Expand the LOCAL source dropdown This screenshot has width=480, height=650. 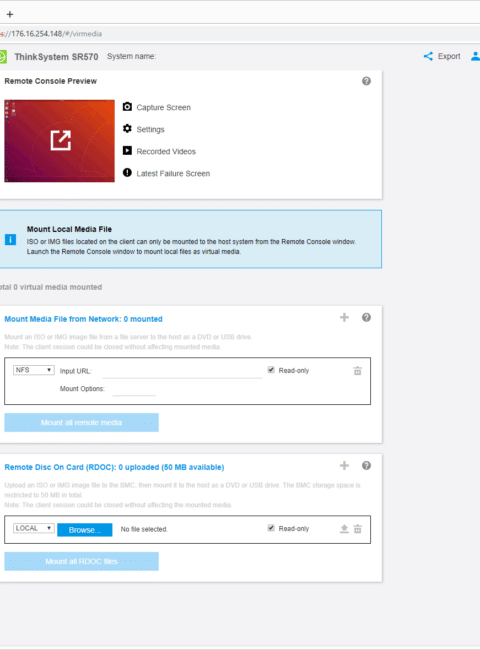(x=34, y=528)
